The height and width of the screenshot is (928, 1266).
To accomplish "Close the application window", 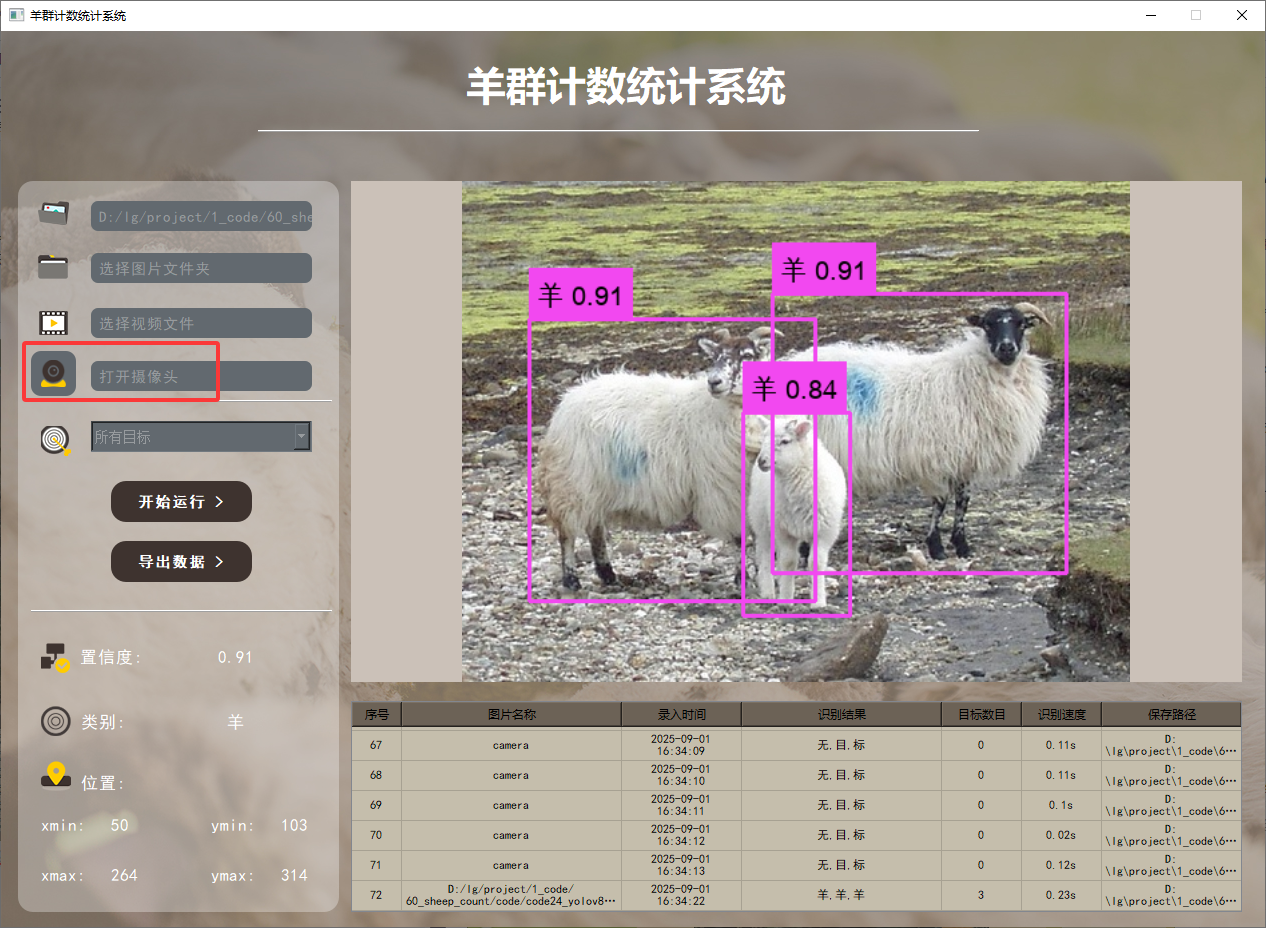I will point(1242,15).
